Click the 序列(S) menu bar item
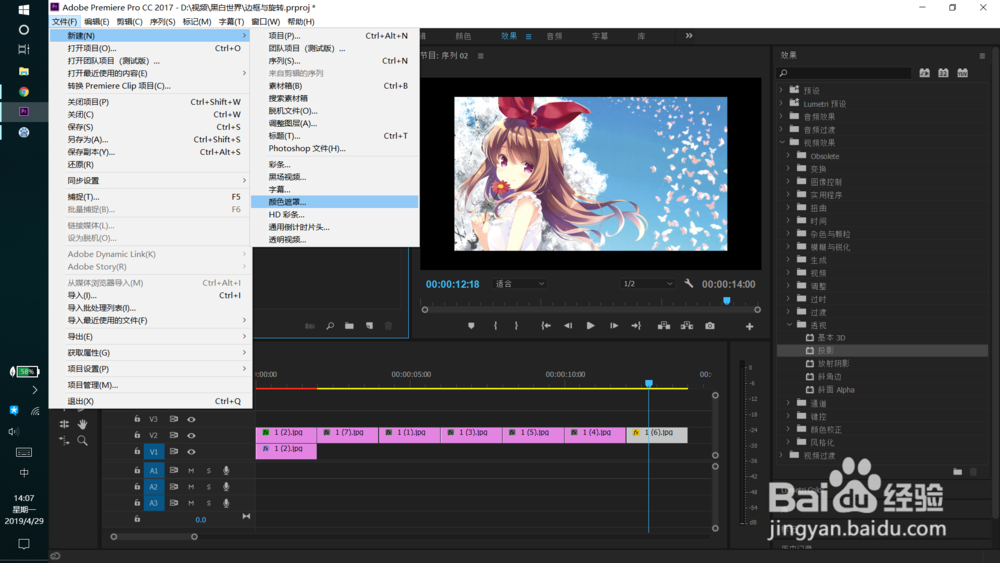1000x563 pixels. click(x=163, y=22)
